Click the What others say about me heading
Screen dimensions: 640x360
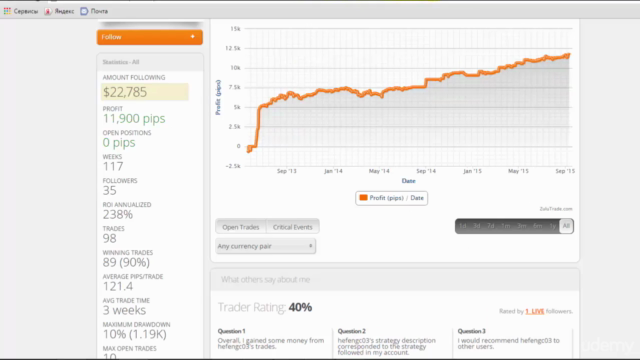pos(265,280)
